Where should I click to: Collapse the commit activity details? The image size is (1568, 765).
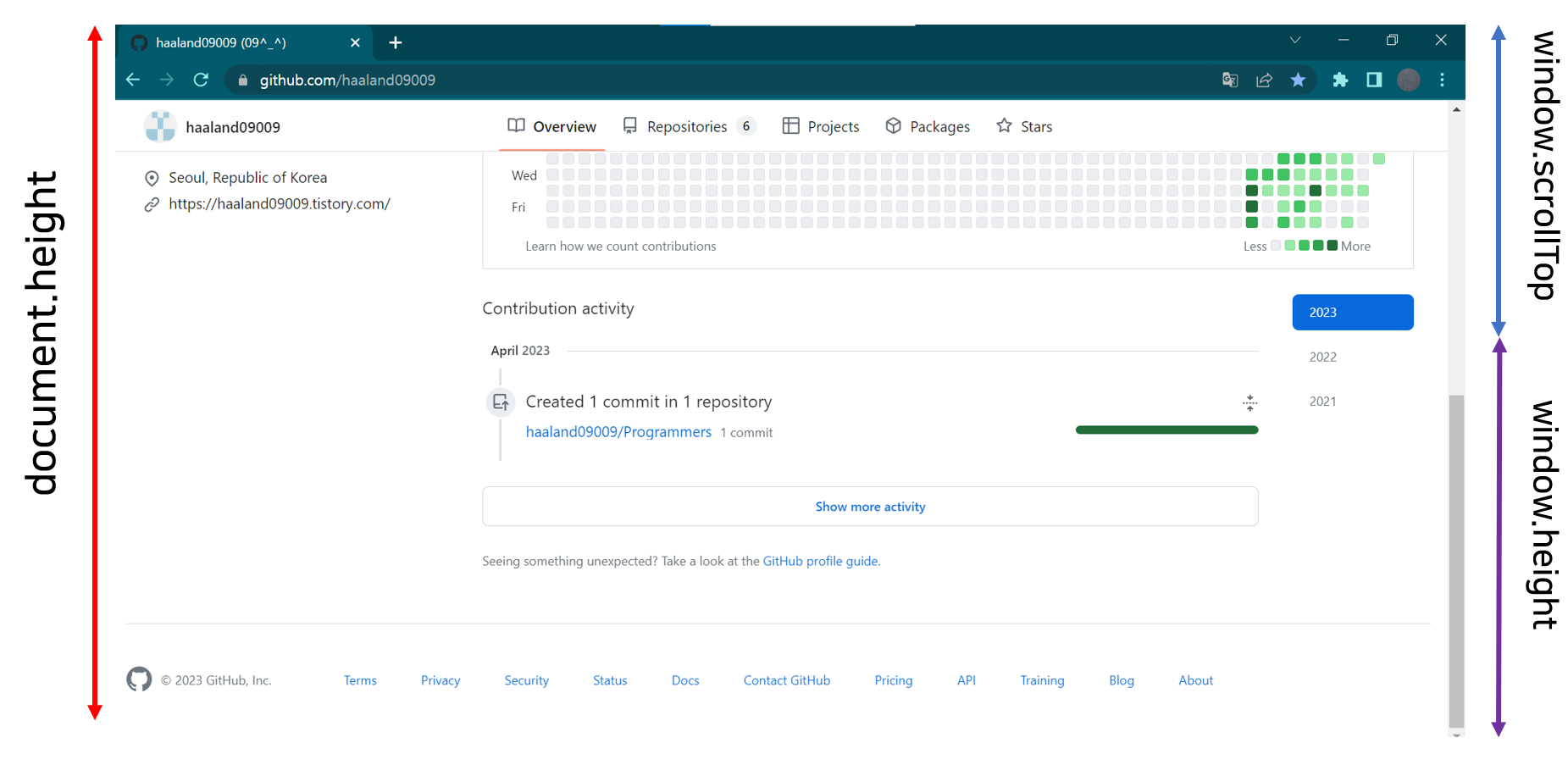[x=1249, y=402]
